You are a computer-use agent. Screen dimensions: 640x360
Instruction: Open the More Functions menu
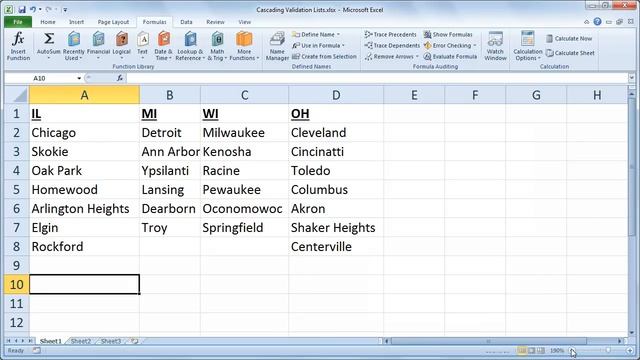click(x=244, y=46)
